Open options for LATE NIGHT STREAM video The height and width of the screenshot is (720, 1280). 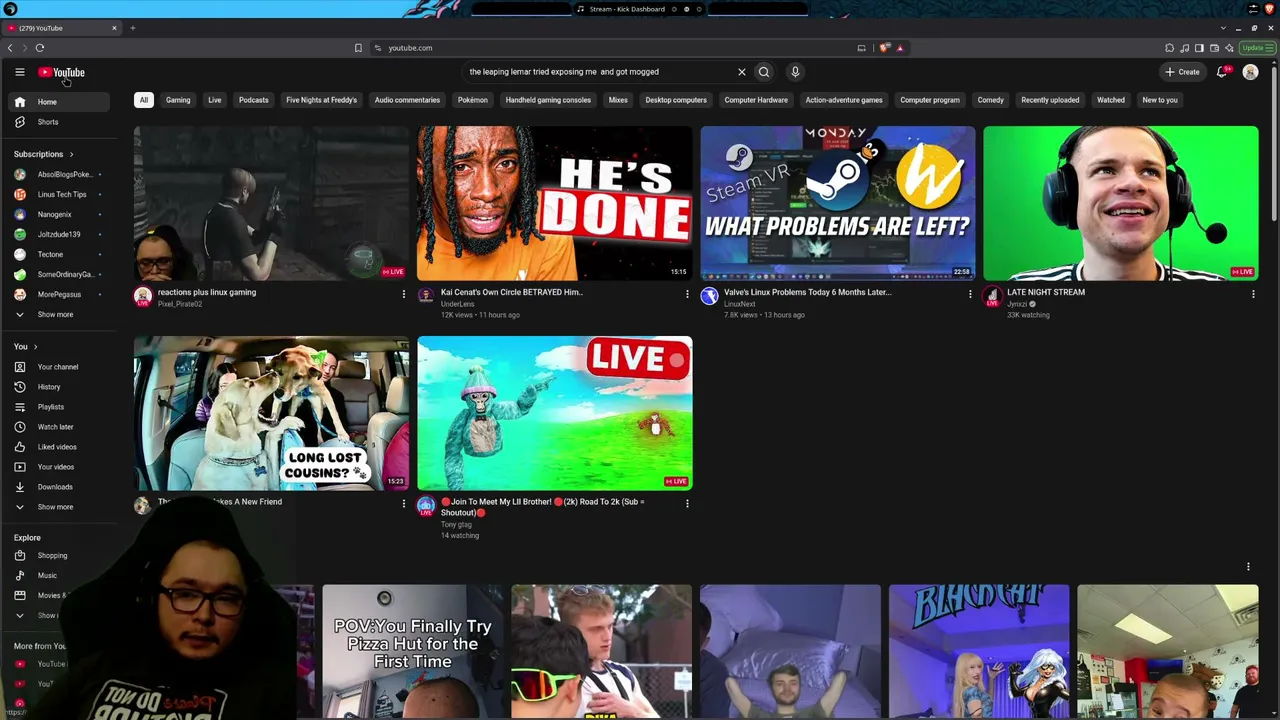click(1253, 294)
